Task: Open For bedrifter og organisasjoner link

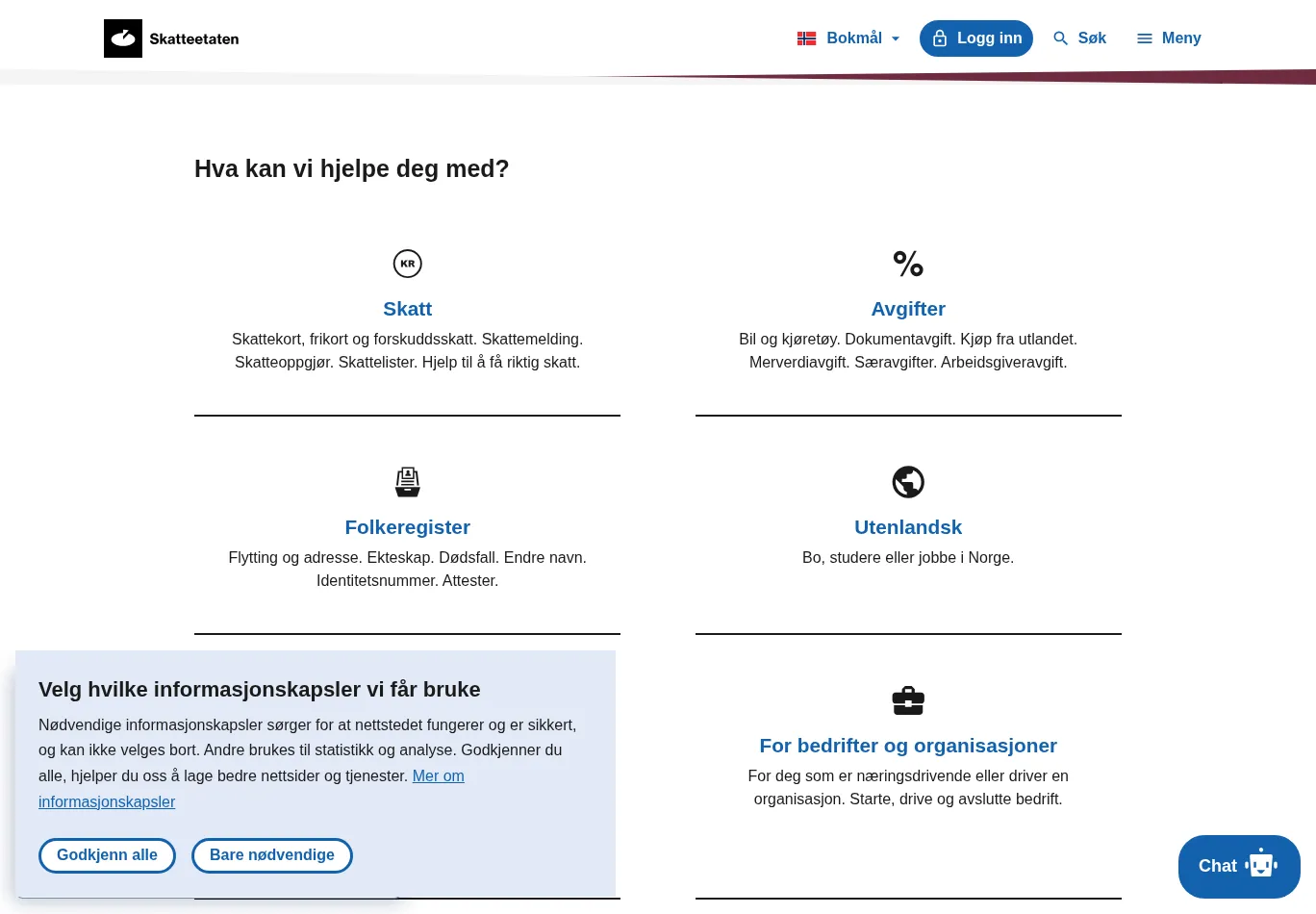Action: click(x=908, y=746)
